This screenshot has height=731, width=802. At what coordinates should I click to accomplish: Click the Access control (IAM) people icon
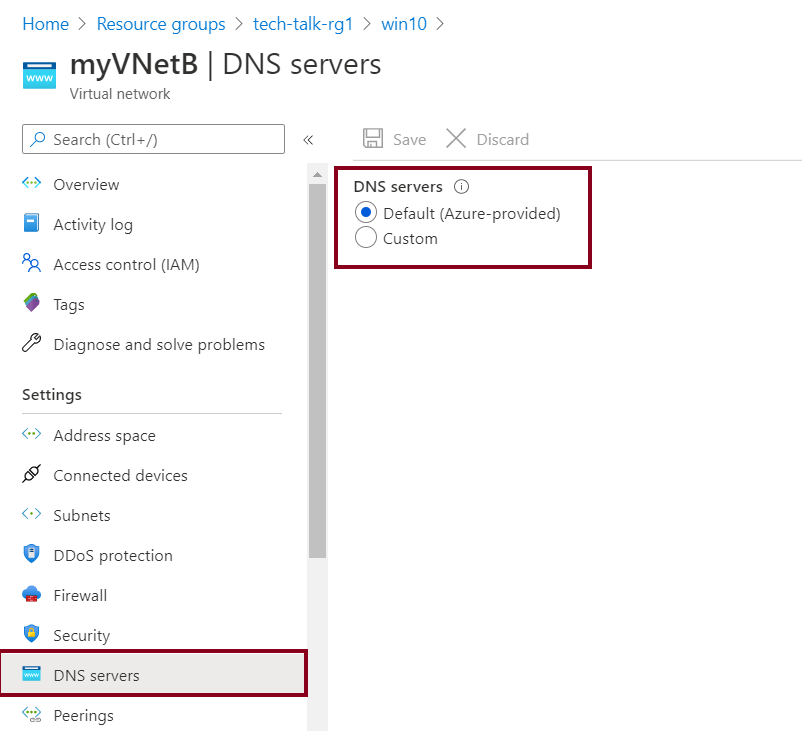tap(31, 263)
